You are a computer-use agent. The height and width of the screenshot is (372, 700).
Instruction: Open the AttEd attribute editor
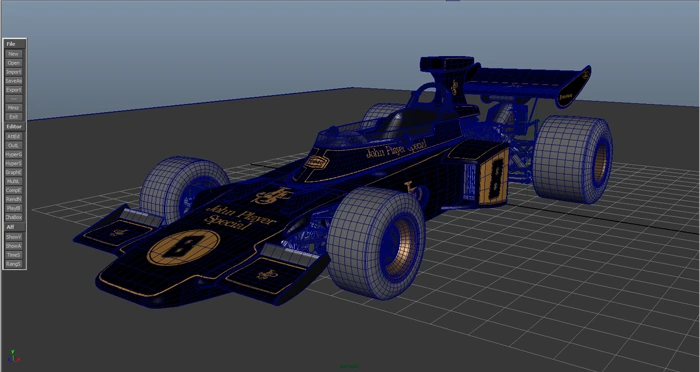click(13, 136)
